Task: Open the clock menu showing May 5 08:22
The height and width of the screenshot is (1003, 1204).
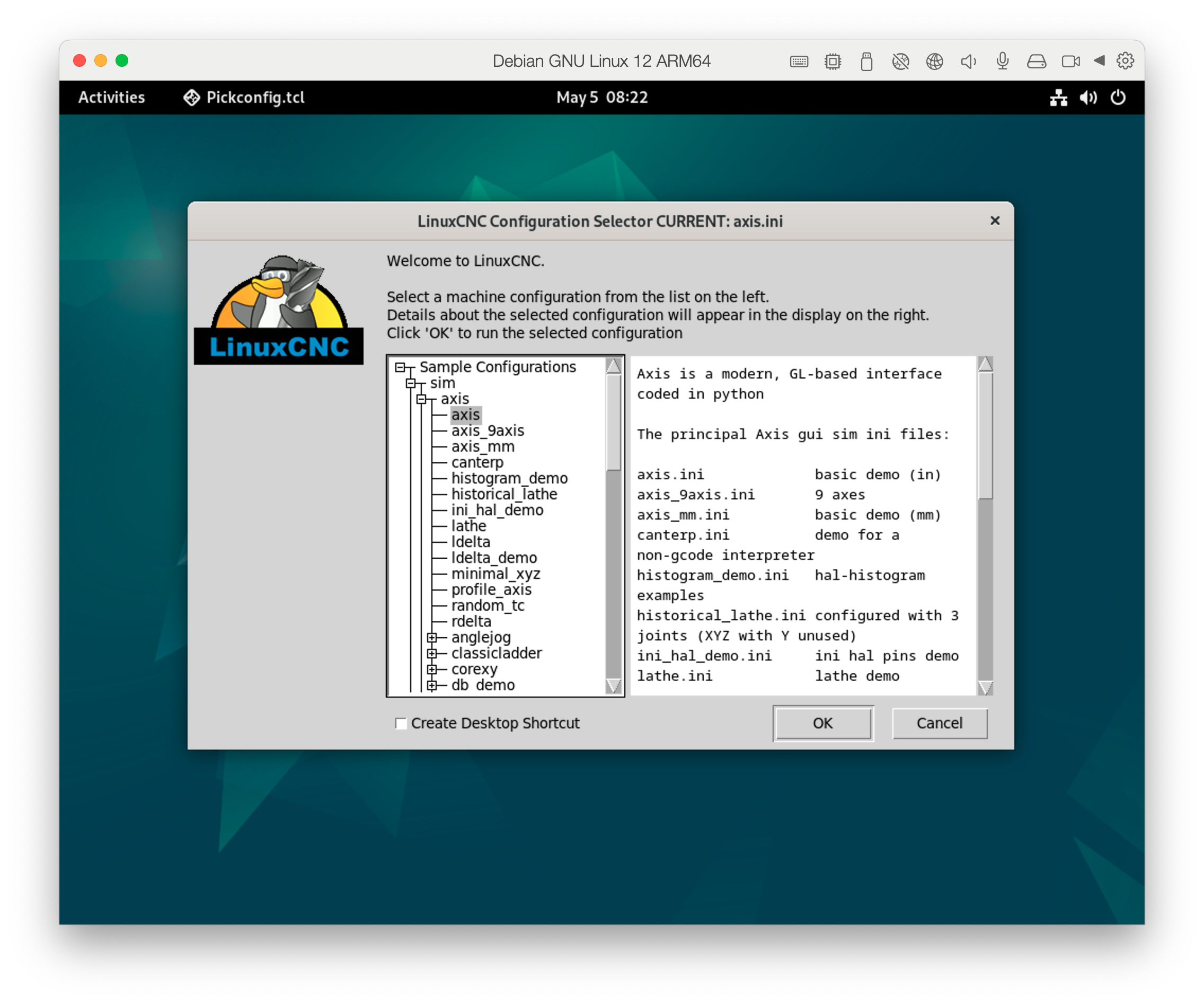Action: click(602, 98)
